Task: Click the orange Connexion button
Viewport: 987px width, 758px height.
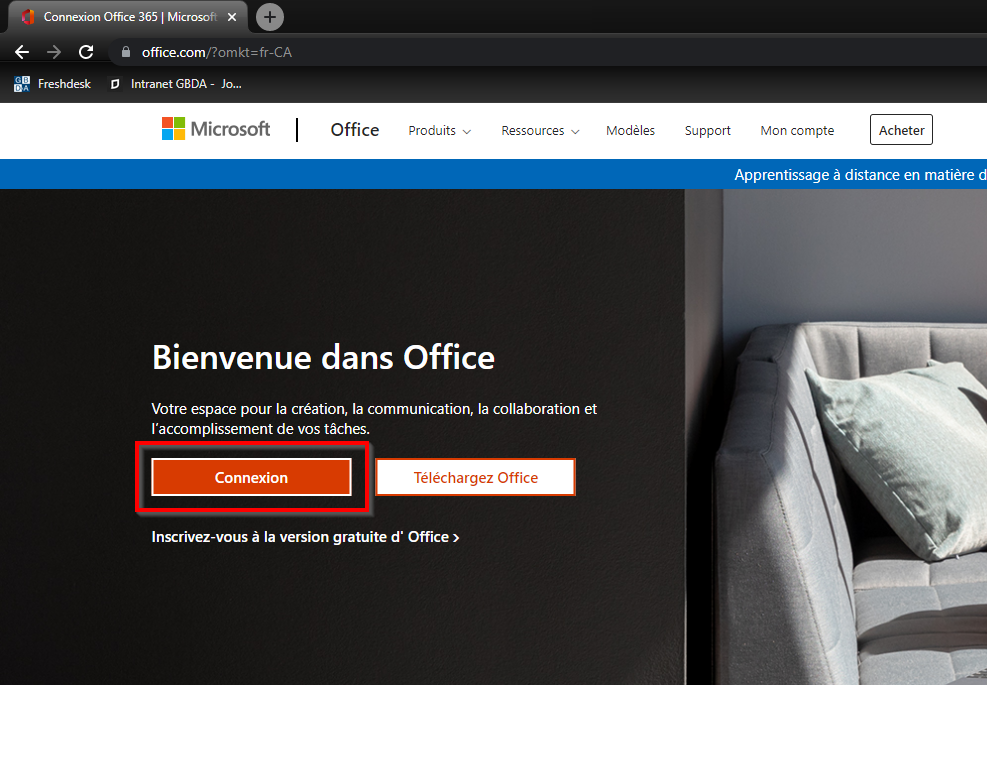Action: pos(251,477)
